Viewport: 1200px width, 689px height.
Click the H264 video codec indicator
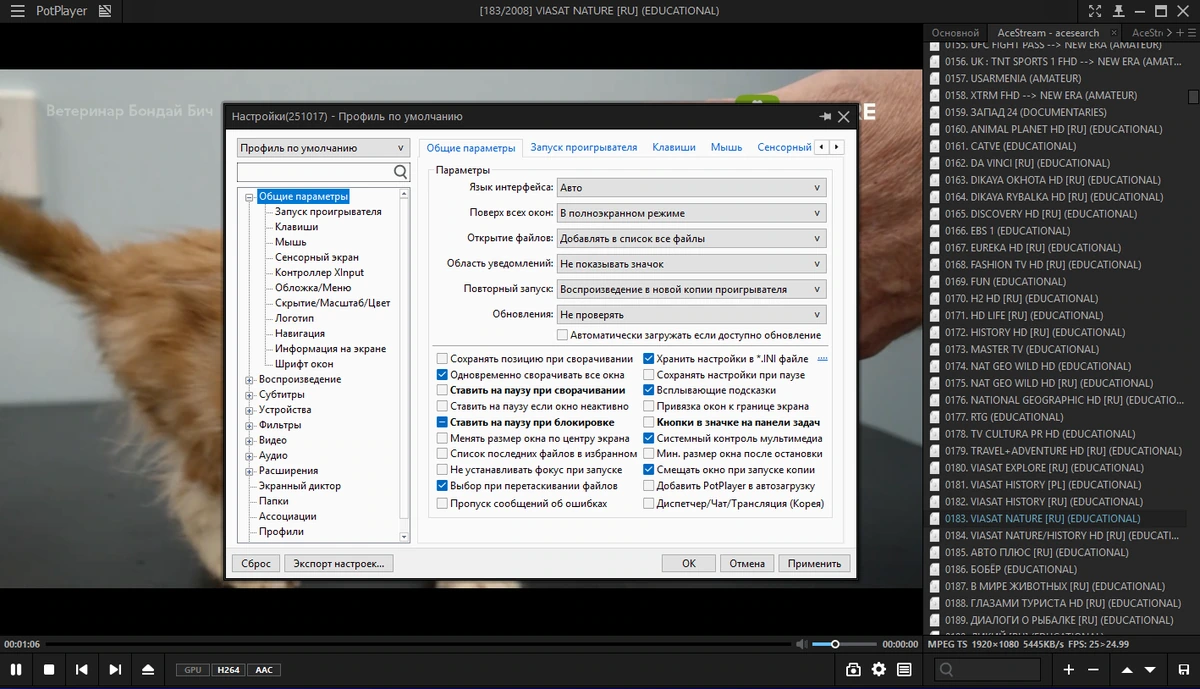click(x=227, y=670)
